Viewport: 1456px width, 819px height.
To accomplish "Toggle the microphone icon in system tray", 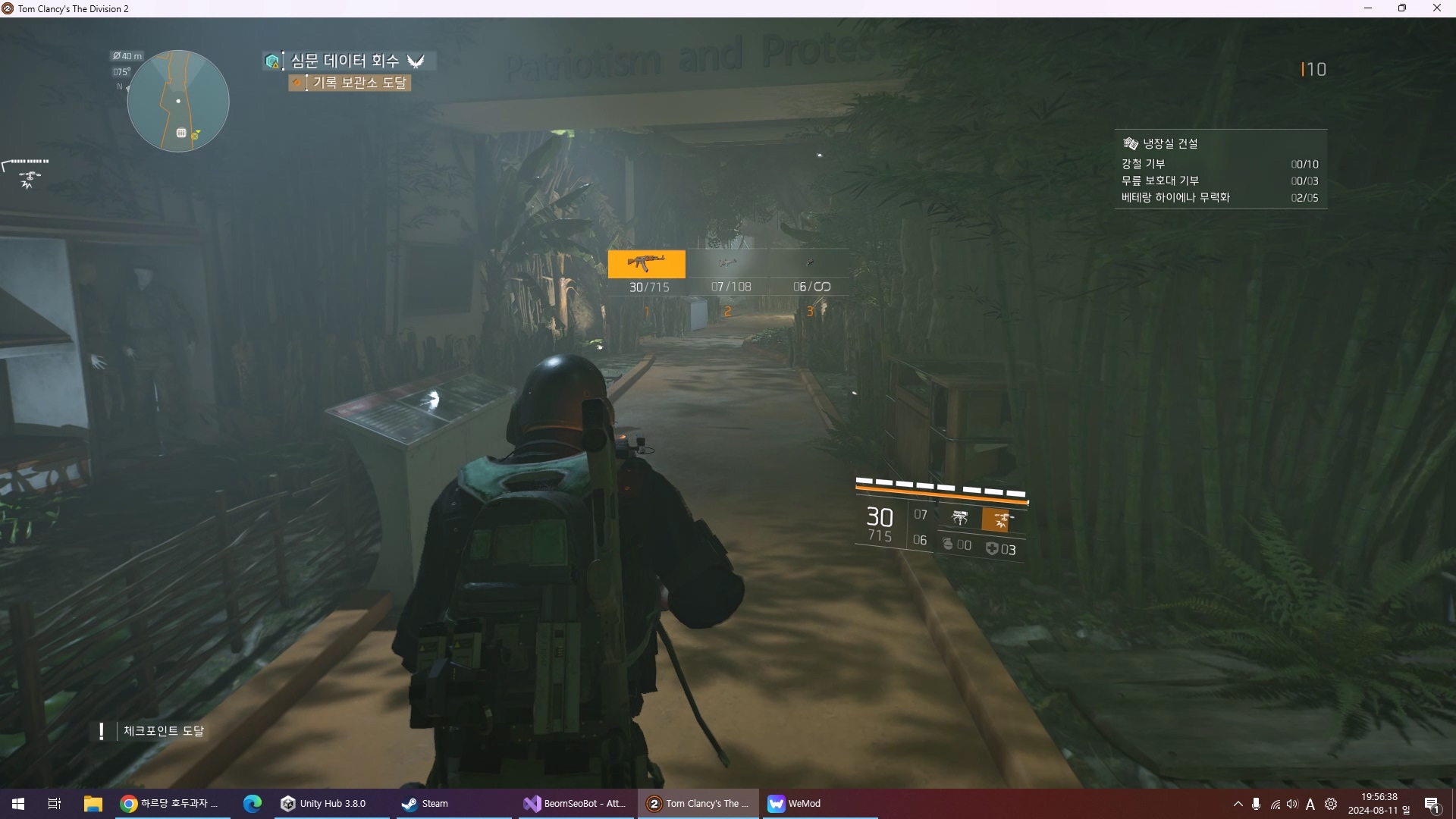I will coord(1257,804).
